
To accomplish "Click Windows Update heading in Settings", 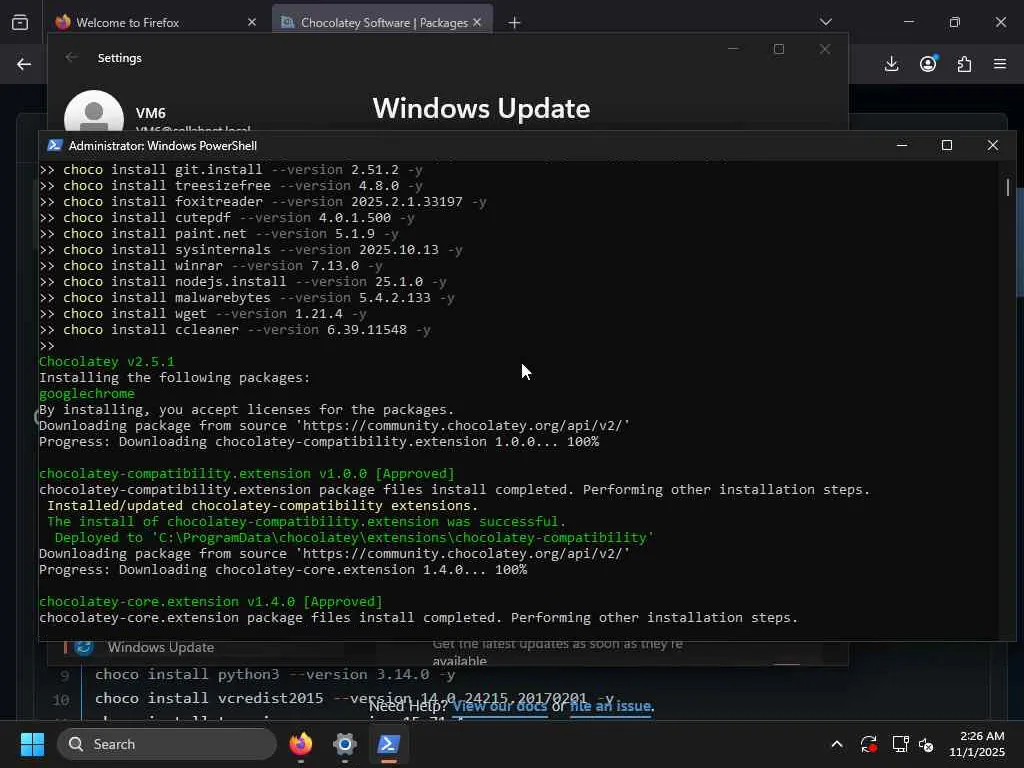I will (x=481, y=108).
